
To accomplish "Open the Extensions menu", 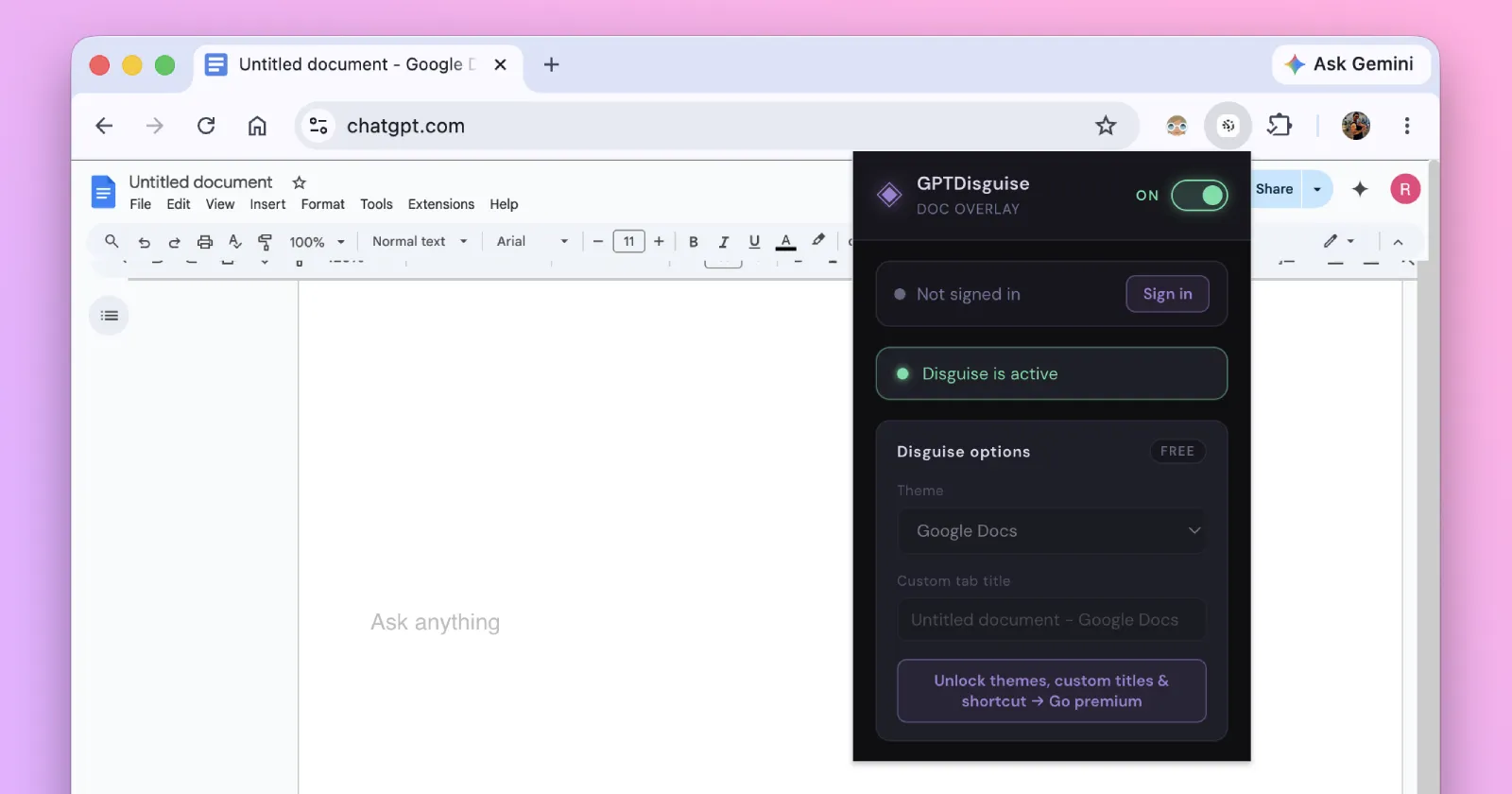I will [441, 204].
